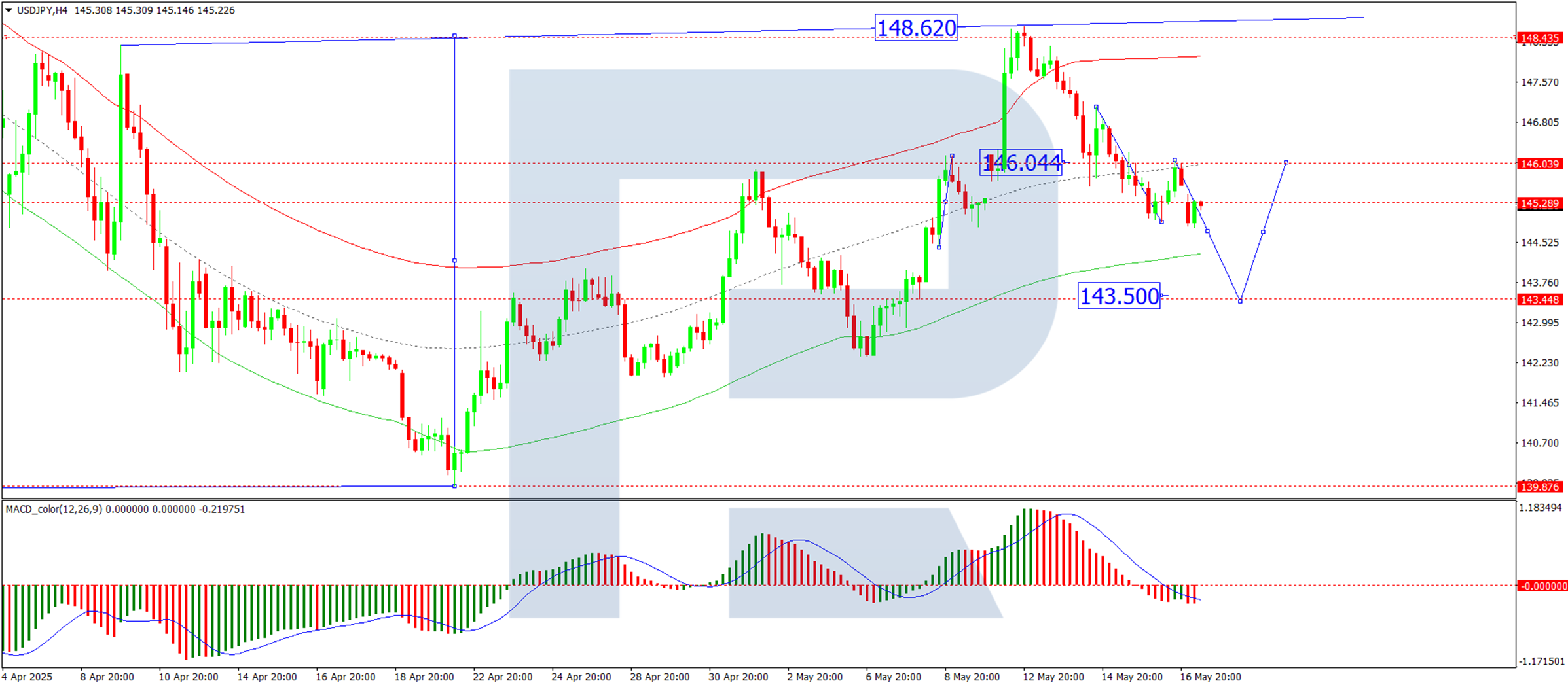Click the -0.000000 MACD zero level tag
Screen dimensions: 1568x687
[1542, 586]
